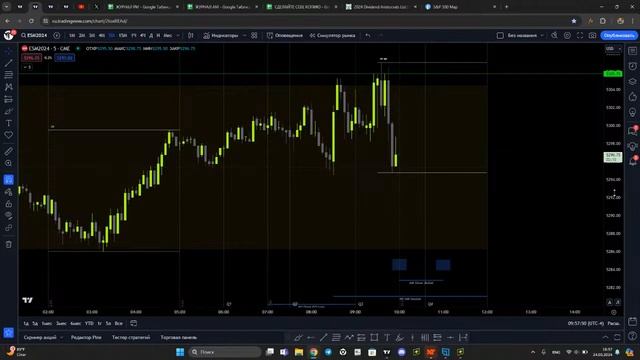Toggle lock all drawings
Viewport: 640px width, 360px height.
click(x=9, y=204)
